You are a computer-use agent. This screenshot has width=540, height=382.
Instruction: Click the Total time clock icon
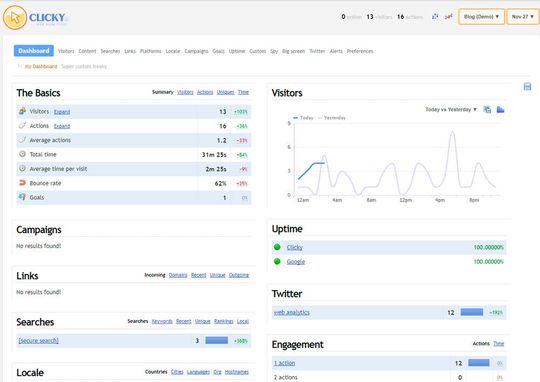tap(22, 154)
